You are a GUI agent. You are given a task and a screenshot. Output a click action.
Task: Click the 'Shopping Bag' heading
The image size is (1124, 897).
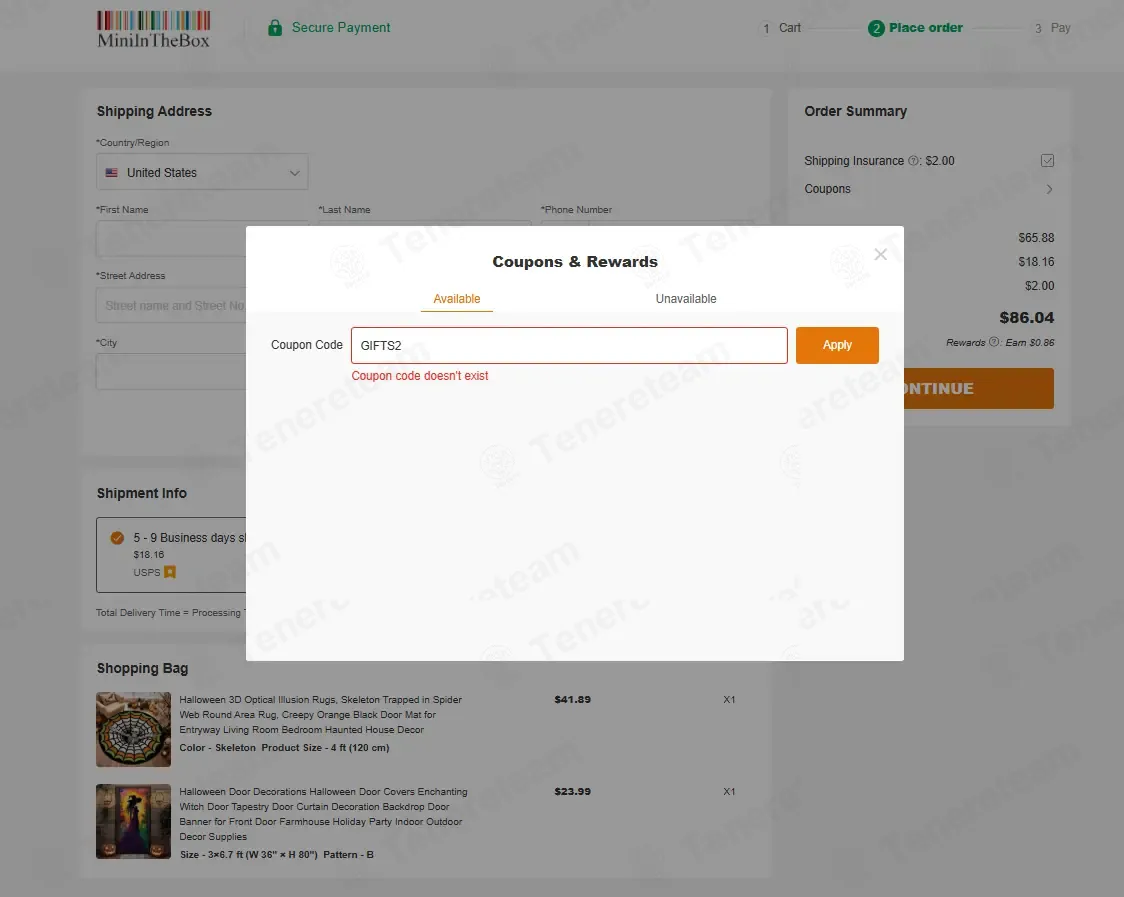point(143,668)
